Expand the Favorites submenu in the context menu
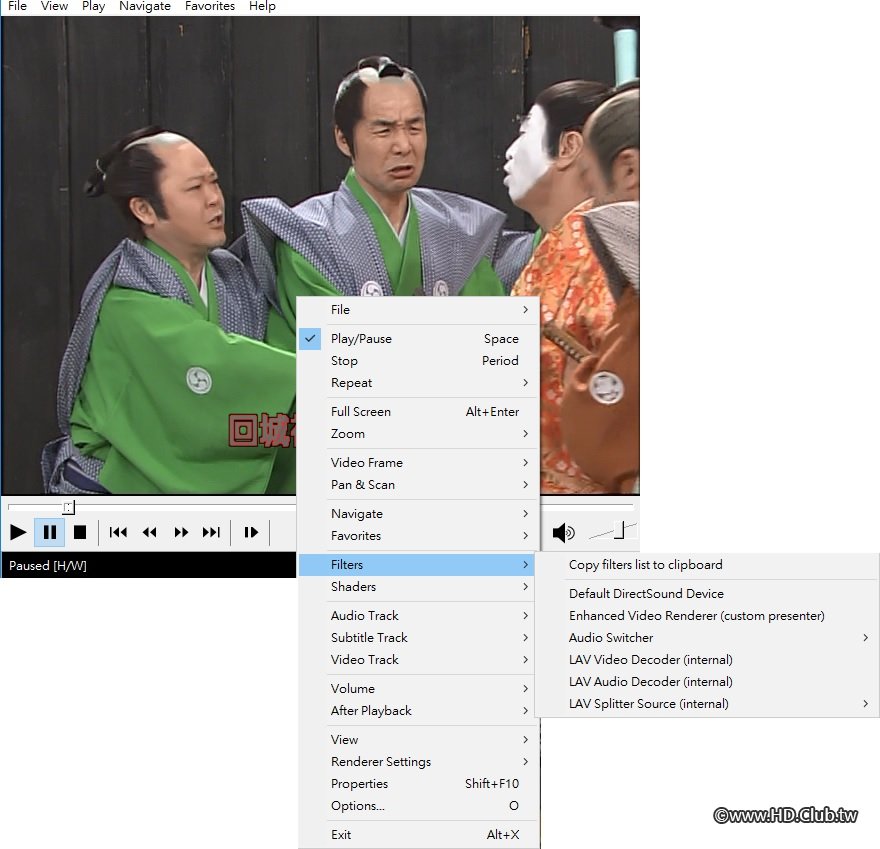The width and height of the screenshot is (880, 849). pyautogui.click(x=418, y=536)
